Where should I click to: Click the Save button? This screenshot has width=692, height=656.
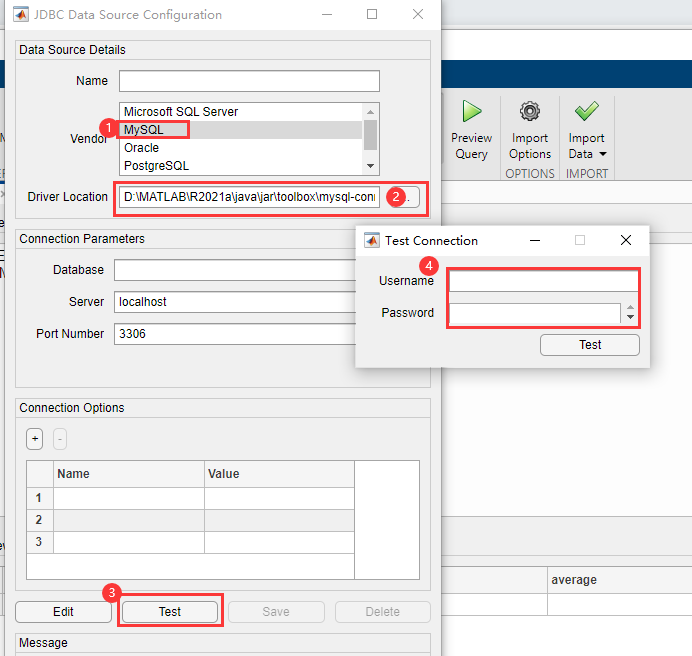(276, 612)
